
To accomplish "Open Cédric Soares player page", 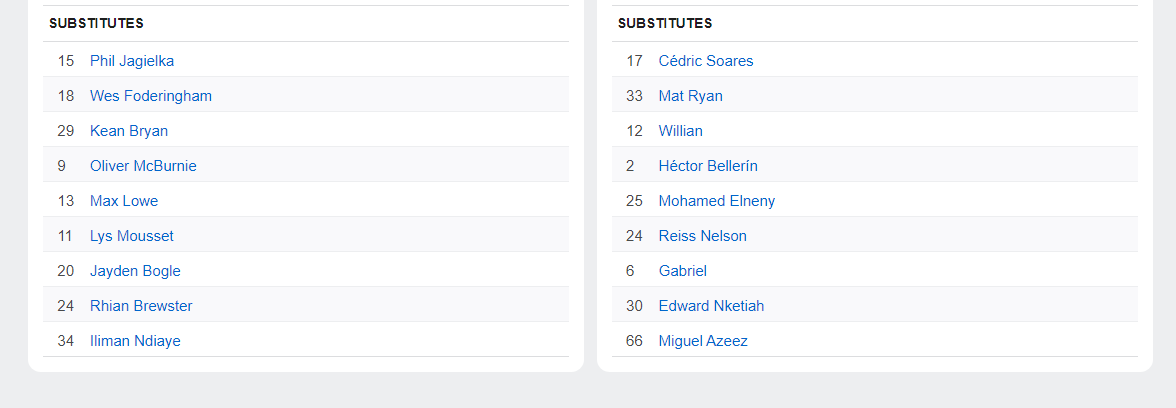I will (x=706, y=61).
